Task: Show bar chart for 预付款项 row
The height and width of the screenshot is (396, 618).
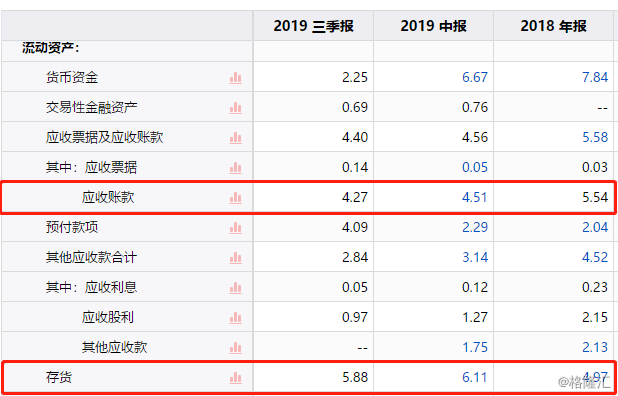Action: 235,227
